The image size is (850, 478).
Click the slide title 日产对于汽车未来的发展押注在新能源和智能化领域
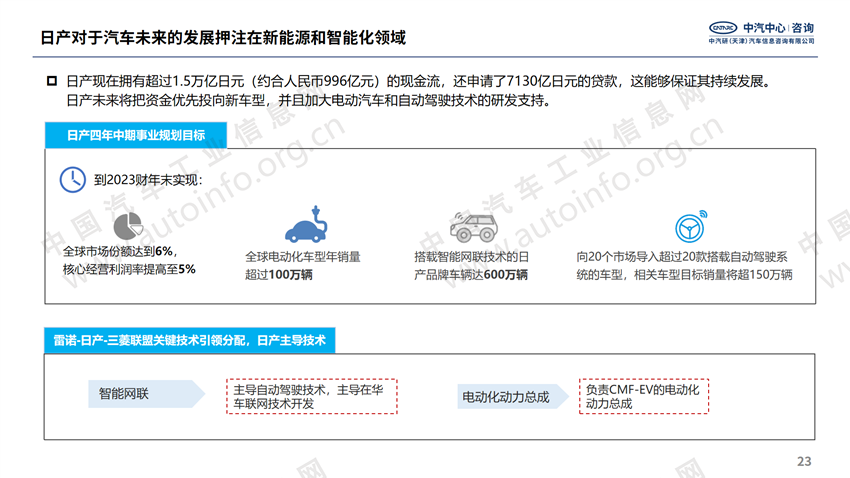point(223,37)
